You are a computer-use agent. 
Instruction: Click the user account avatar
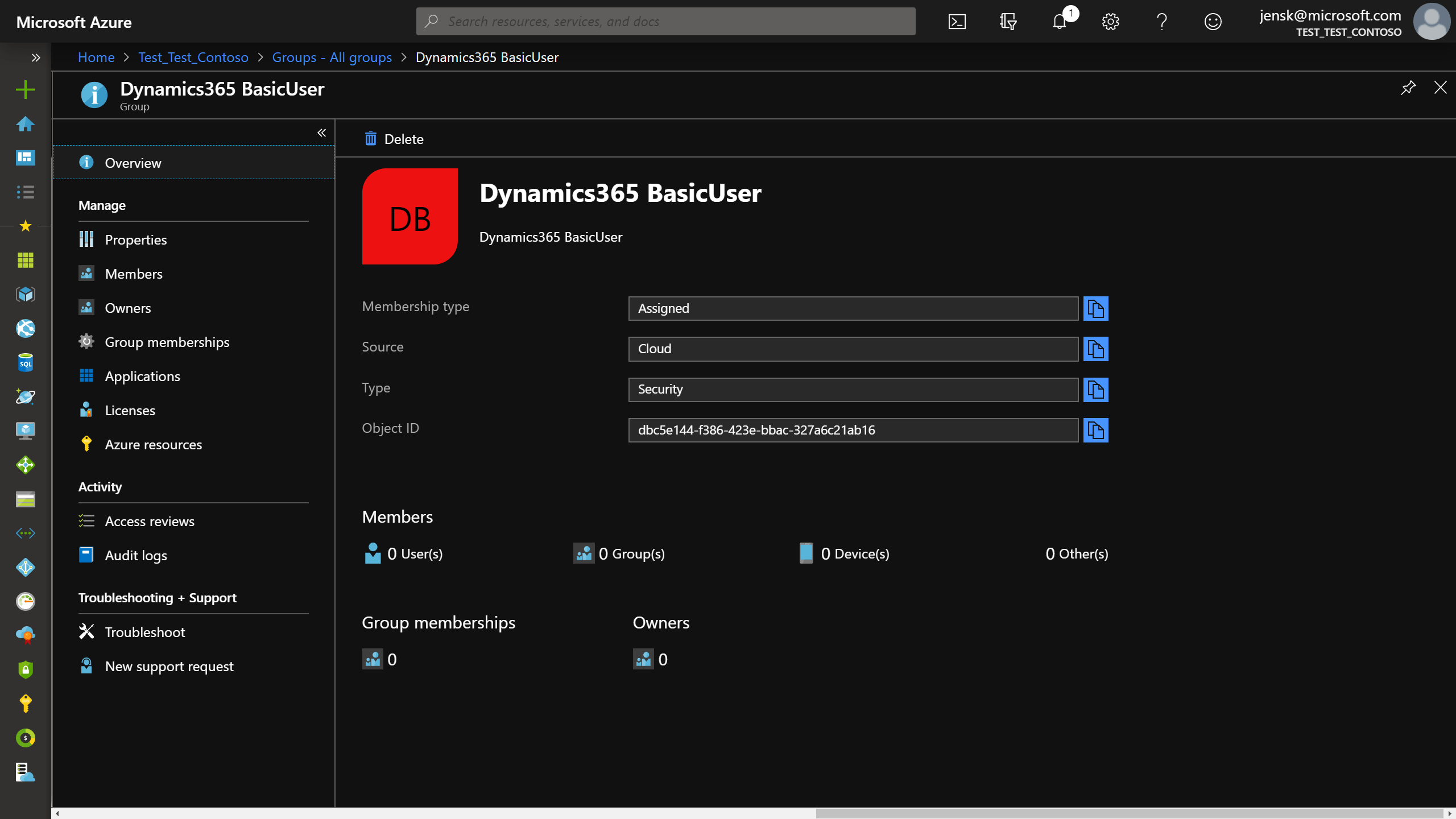point(1431,22)
